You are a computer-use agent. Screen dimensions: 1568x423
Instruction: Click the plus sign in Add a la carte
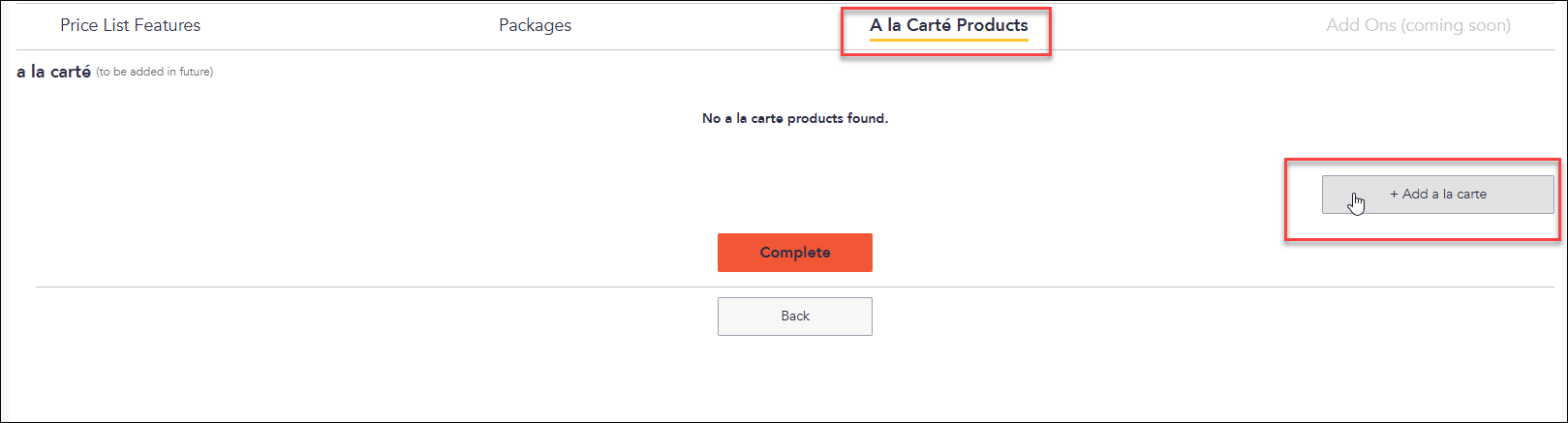pyautogui.click(x=1394, y=194)
